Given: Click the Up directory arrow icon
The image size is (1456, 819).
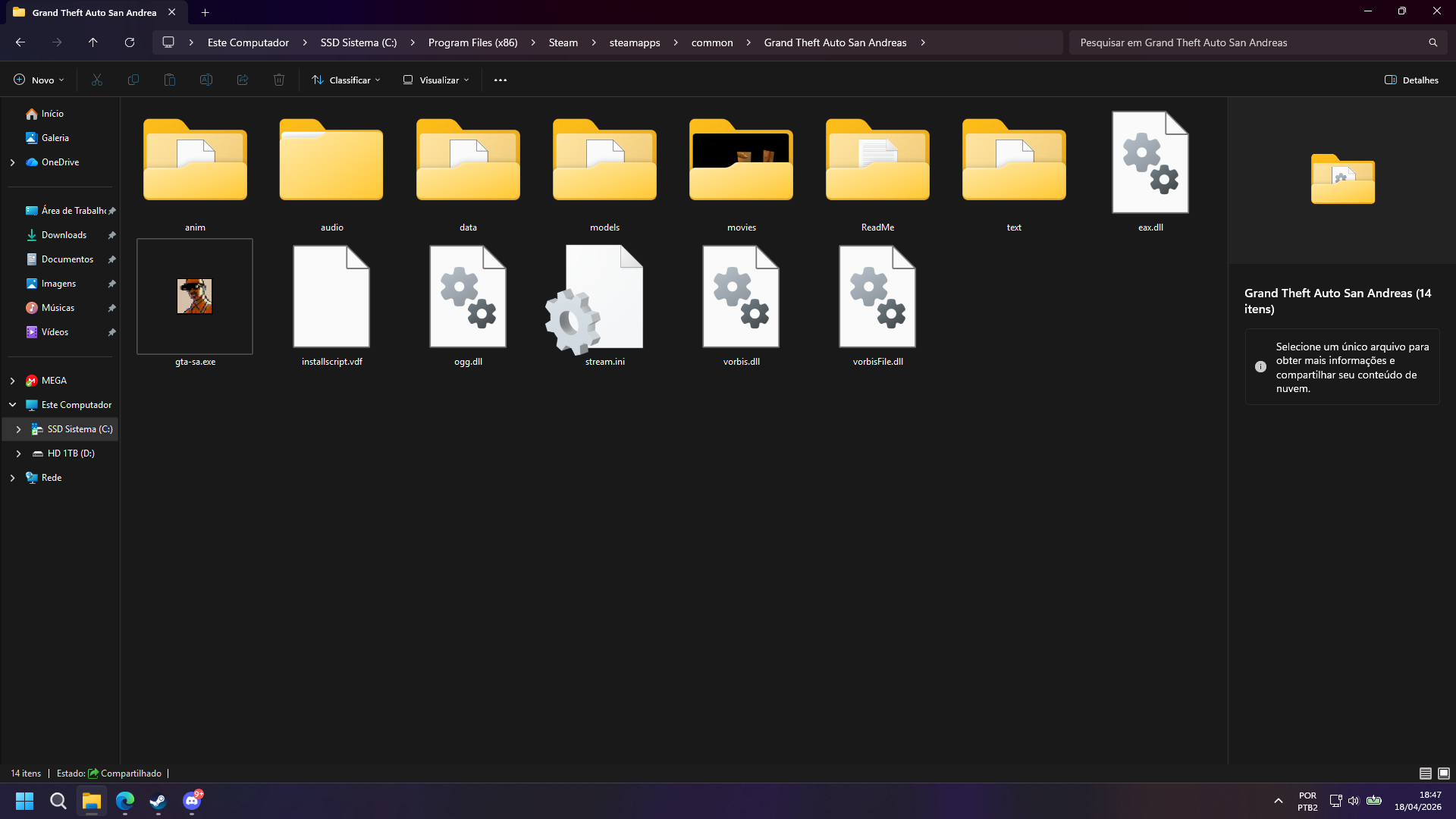Looking at the screenshot, I should (93, 42).
